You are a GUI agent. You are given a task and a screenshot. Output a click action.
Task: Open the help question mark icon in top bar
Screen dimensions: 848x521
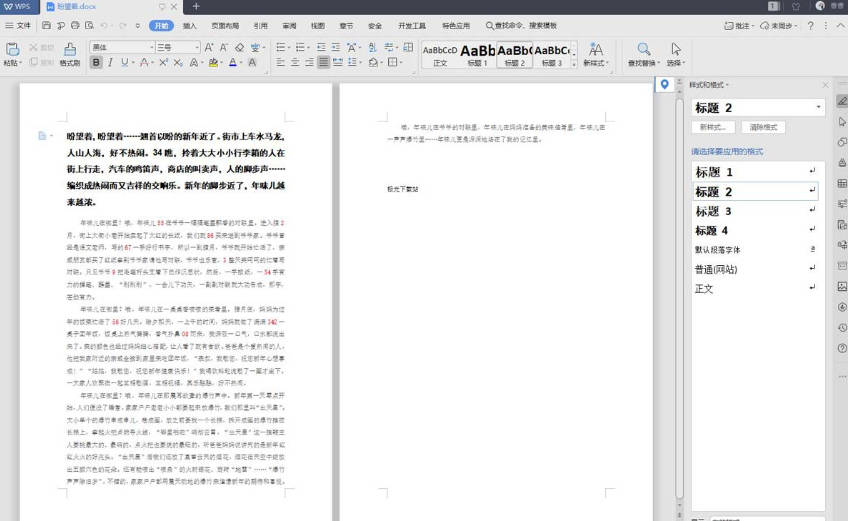tap(810, 25)
